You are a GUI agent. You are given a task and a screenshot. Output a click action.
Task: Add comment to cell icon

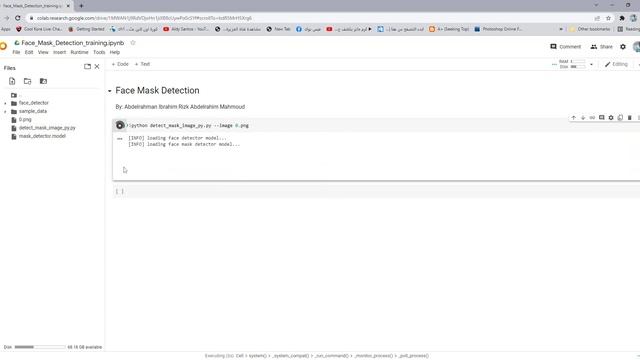[x=602, y=118]
